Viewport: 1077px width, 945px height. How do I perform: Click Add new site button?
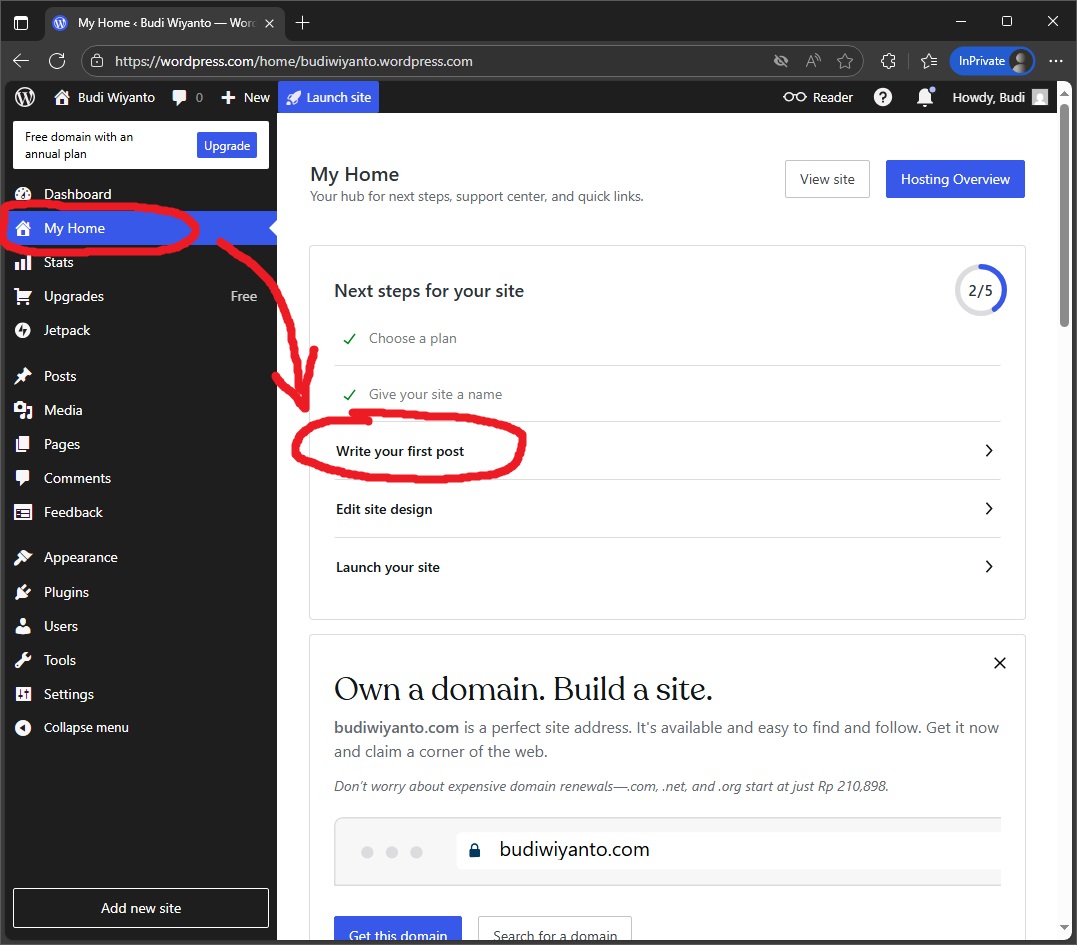click(x=141, y=908)
